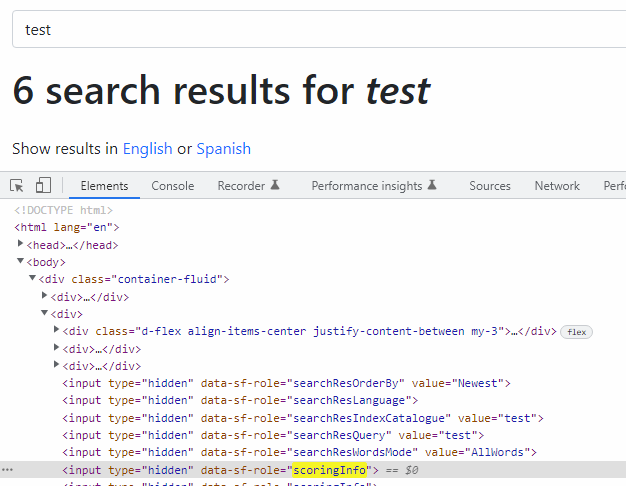Select the searchResOrderBy hidden input line
Viewport: 626px width, 486px height.
coord(286,383)
